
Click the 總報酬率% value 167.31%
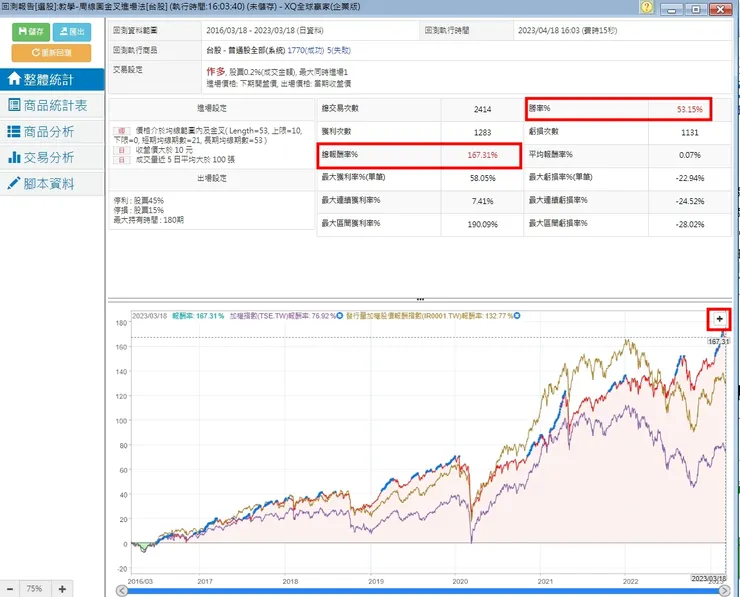coord(482,155)
